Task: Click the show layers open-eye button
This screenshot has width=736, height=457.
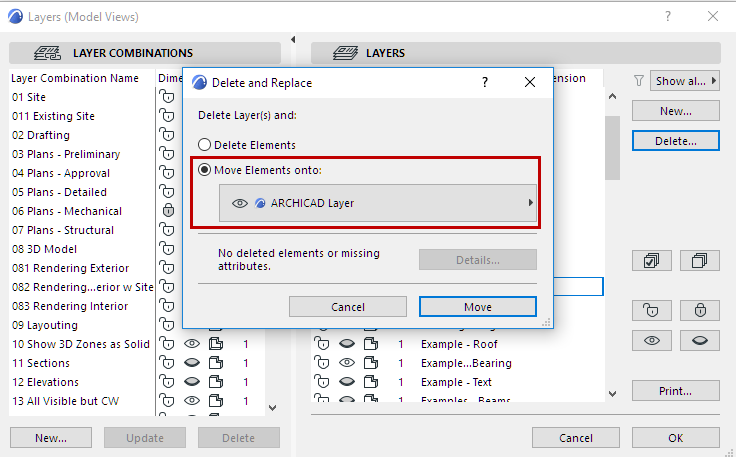Action: pyautogui.click(x=651, y=341)
